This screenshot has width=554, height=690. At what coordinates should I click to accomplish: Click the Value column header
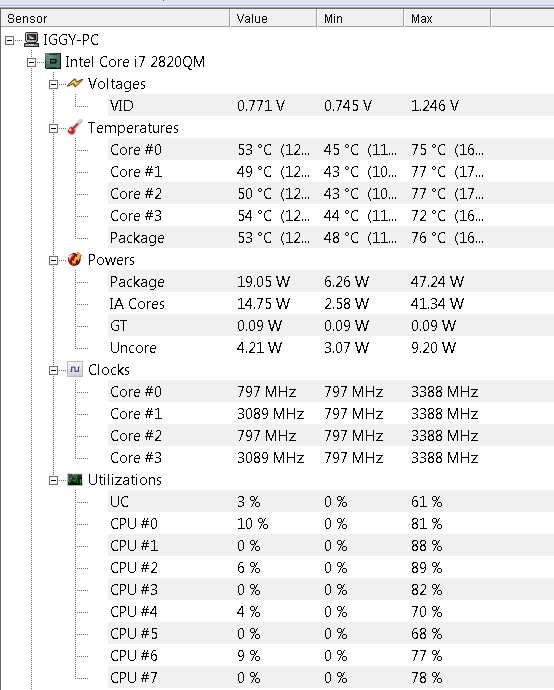273,18
